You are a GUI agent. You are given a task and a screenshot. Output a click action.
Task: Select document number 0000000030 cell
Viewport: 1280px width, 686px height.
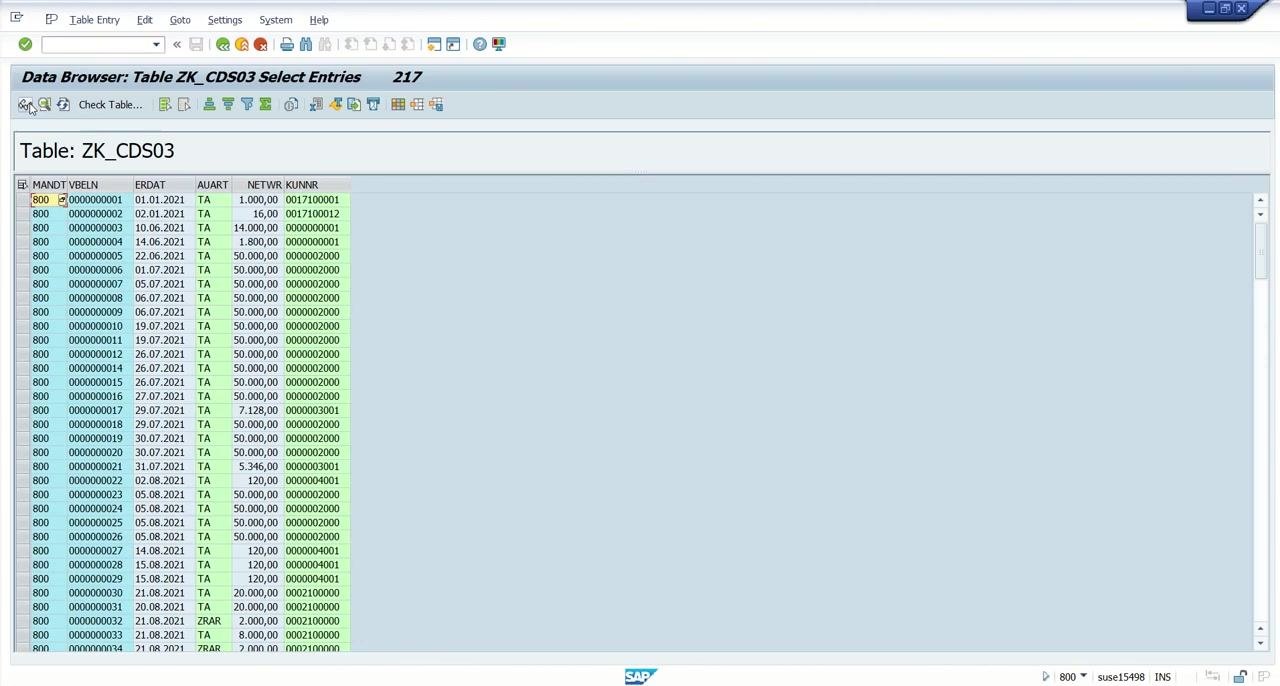100,593
